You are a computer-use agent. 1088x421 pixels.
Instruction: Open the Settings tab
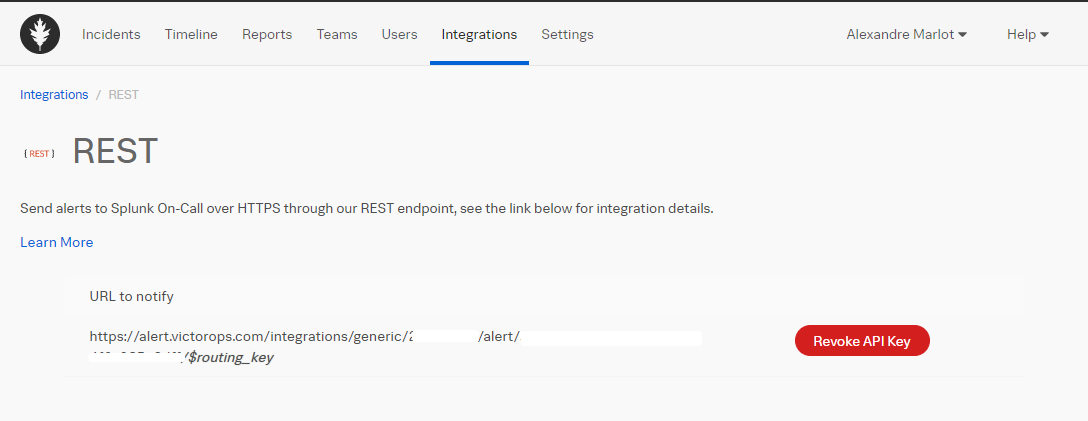[x=568, y=34]
